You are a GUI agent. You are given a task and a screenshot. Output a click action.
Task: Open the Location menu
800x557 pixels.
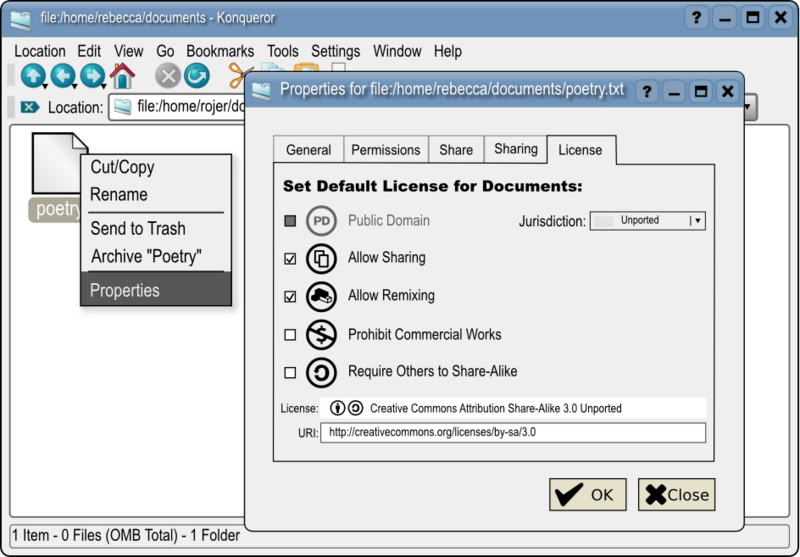coord(40,52)
